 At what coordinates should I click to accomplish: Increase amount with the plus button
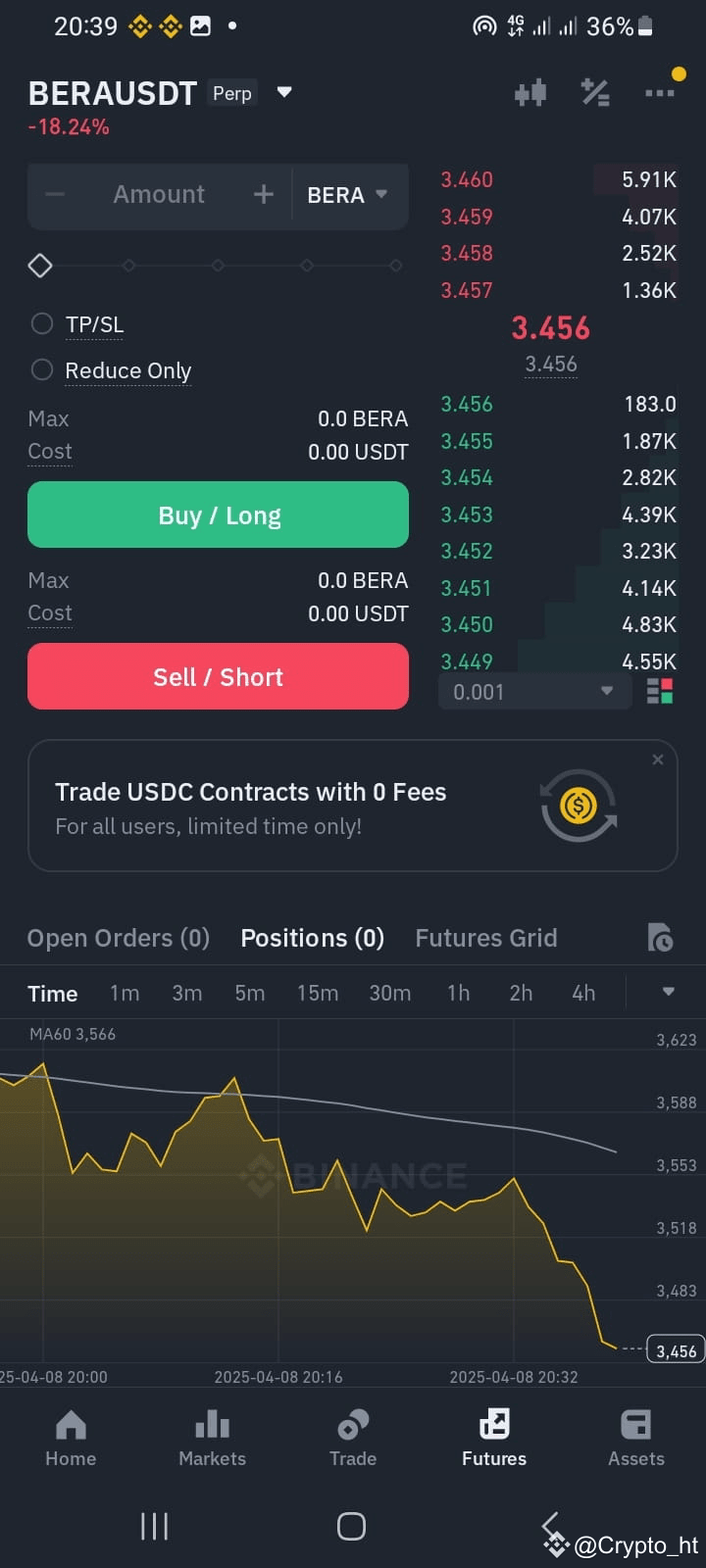tap(263, 194)
